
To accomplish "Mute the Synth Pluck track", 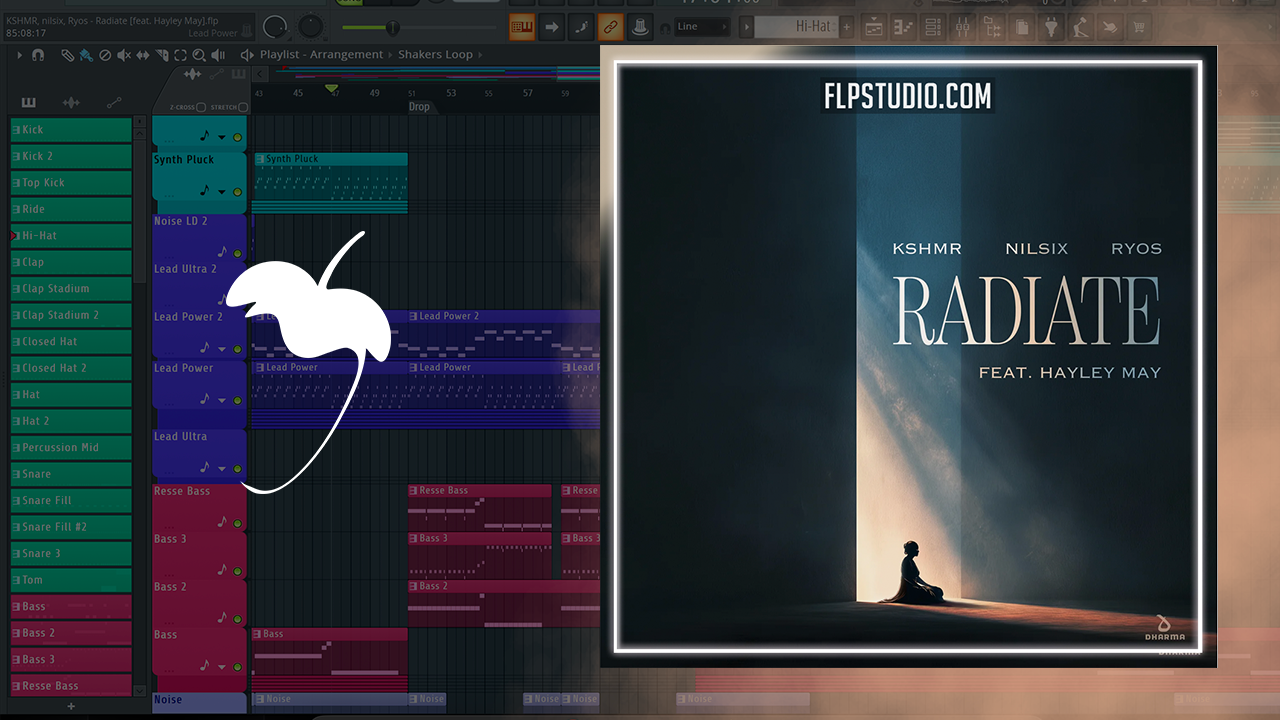I will point(238,192).
